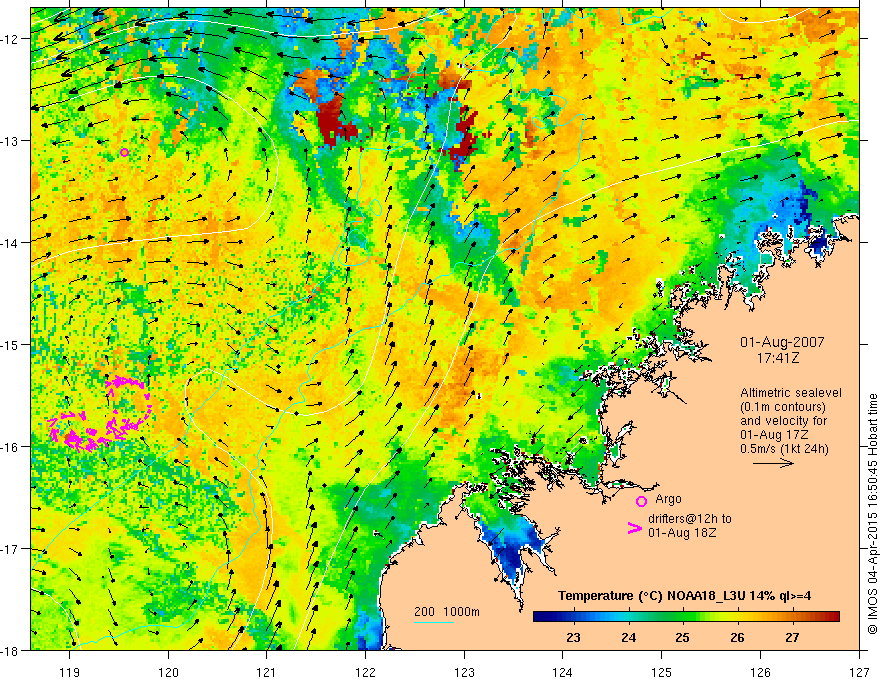Click the colorbar label '24'
The height and width of the screenshot is (680, 880).
tap(628, 638)
